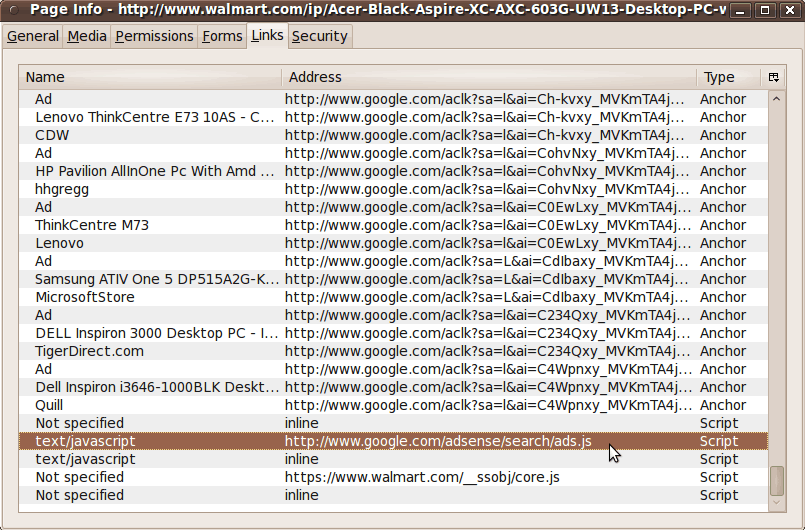Select the walmart.com core.js script address

[x=422, y=477]
